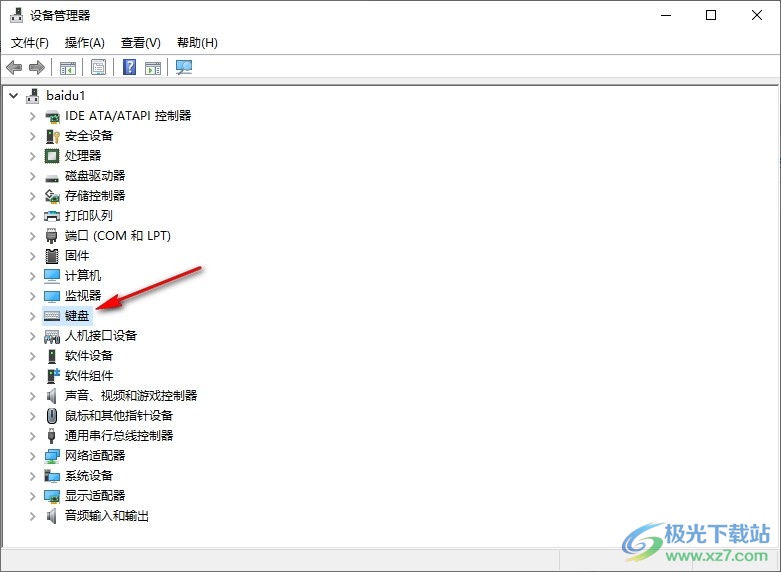Screen dimensions: 781x572
Task: Open the 查看(V) menu
Action: (x=140, y=43)
